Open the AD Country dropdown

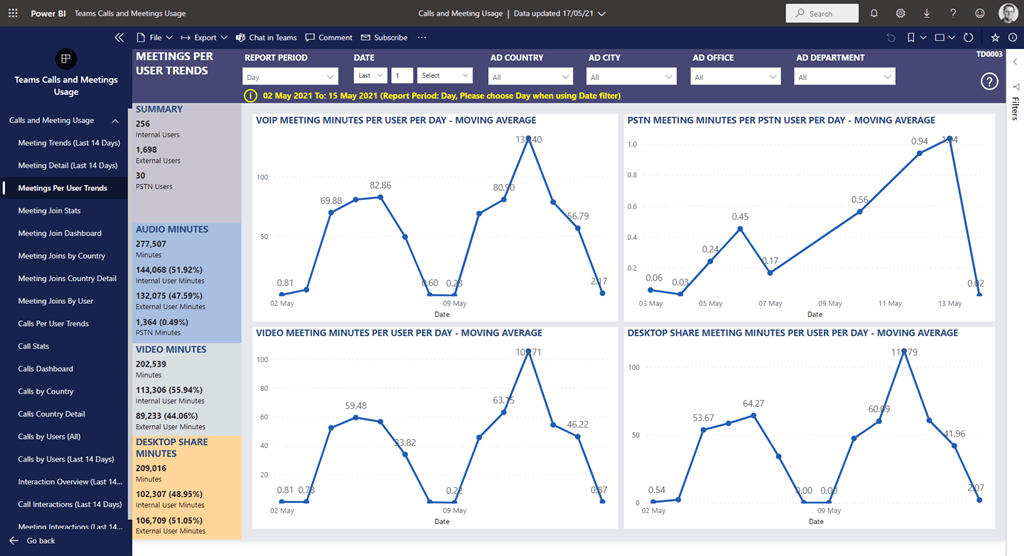[531, 76]
